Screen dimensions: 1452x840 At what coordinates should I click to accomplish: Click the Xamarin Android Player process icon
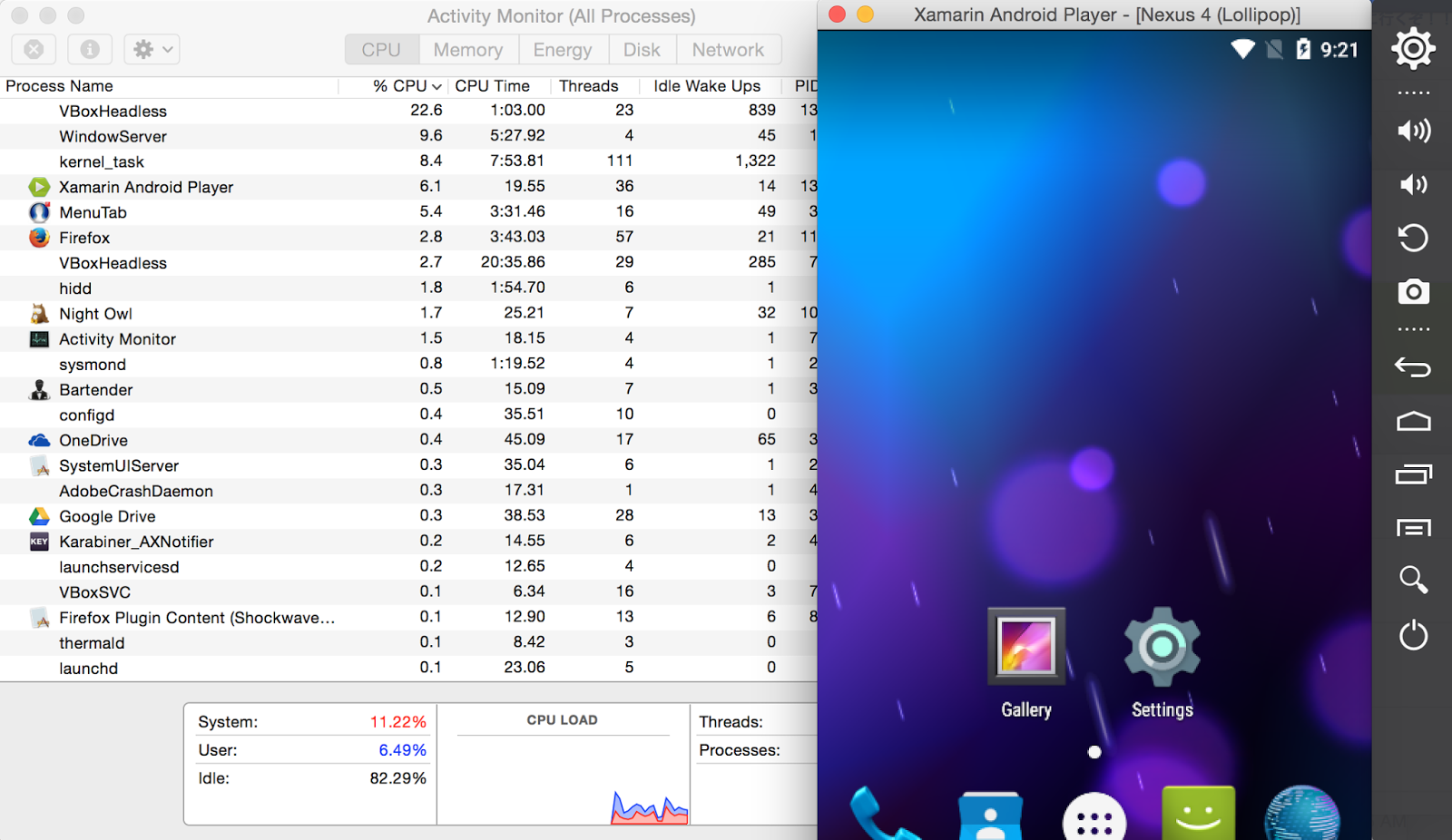[39, 187]
